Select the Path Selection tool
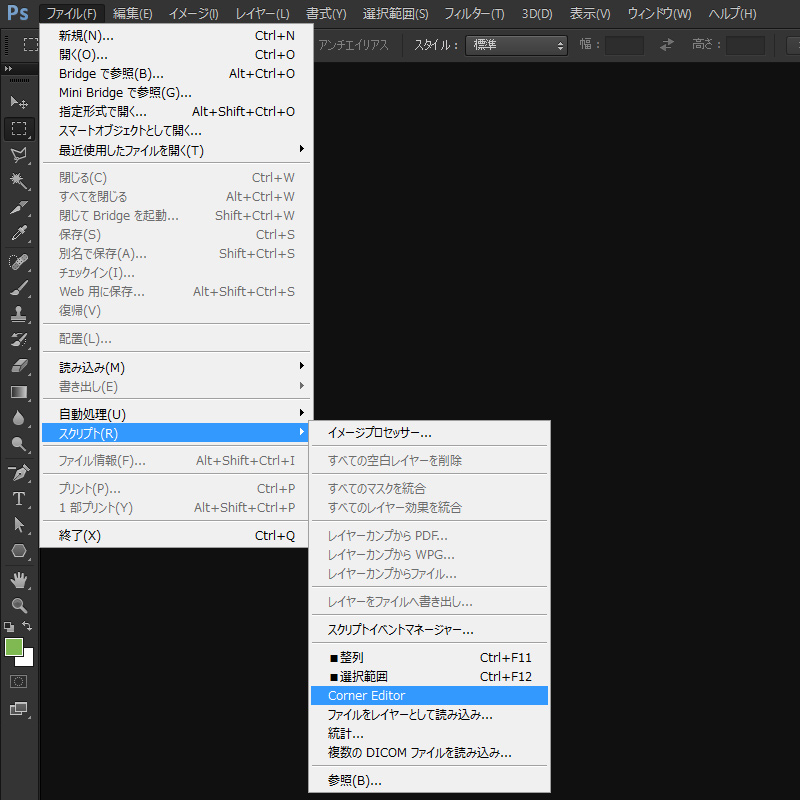The height and width of the screenshot is (800, 800). (x=19, y=525)
